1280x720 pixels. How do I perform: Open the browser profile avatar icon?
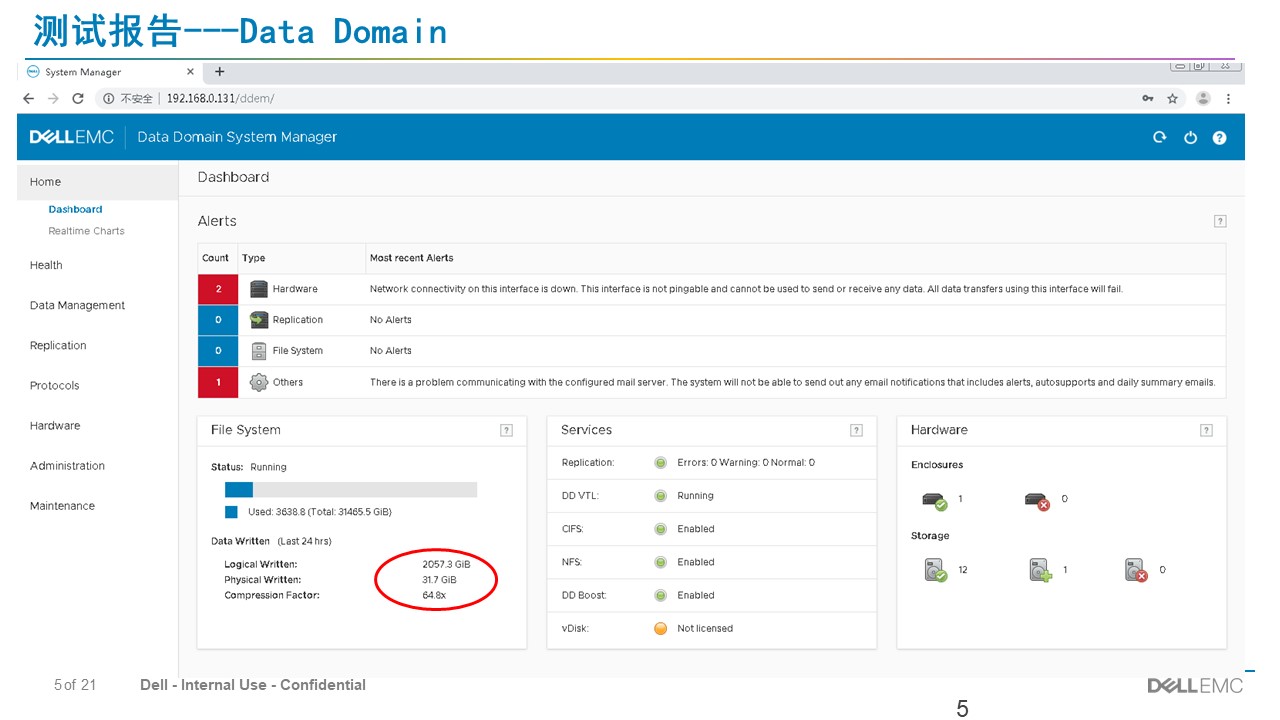tap(1203, 98)
